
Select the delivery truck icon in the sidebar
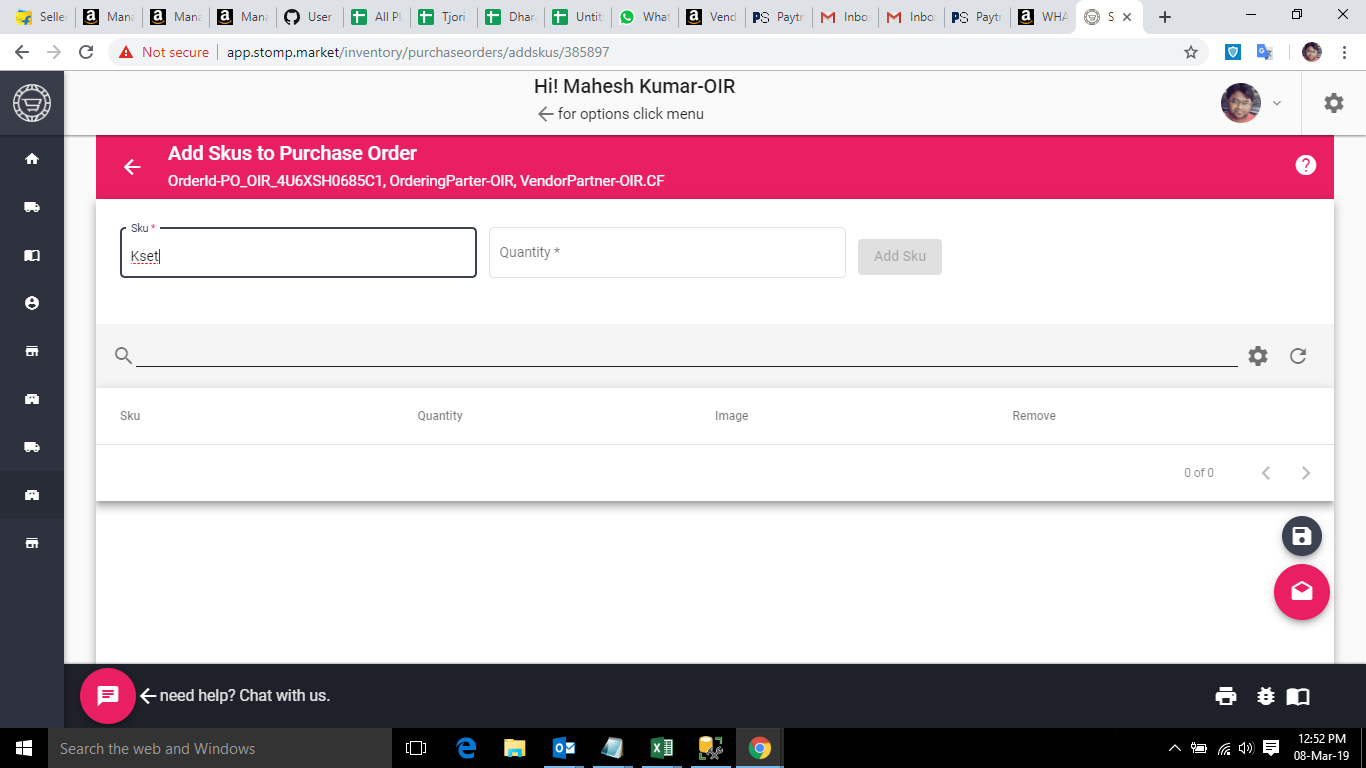(31, 207)
